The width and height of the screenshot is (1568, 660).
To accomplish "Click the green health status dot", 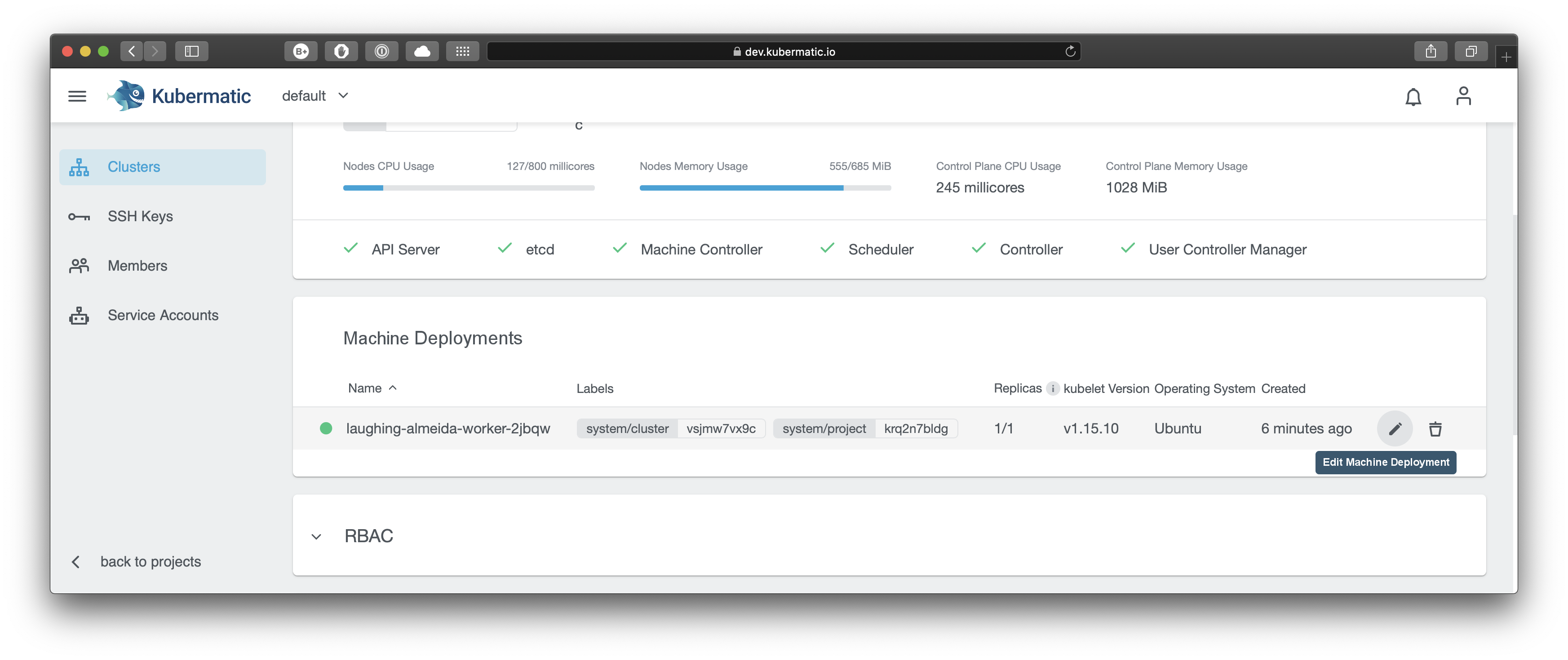I will [326, 428].
